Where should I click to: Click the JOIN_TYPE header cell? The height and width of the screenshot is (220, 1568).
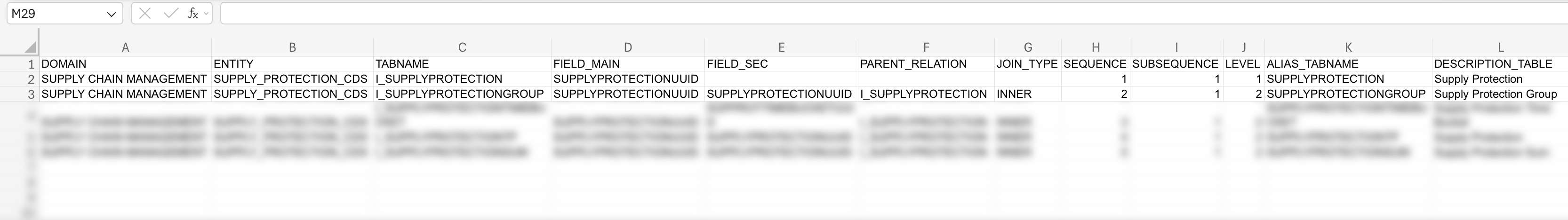[x=1027, y=64]
